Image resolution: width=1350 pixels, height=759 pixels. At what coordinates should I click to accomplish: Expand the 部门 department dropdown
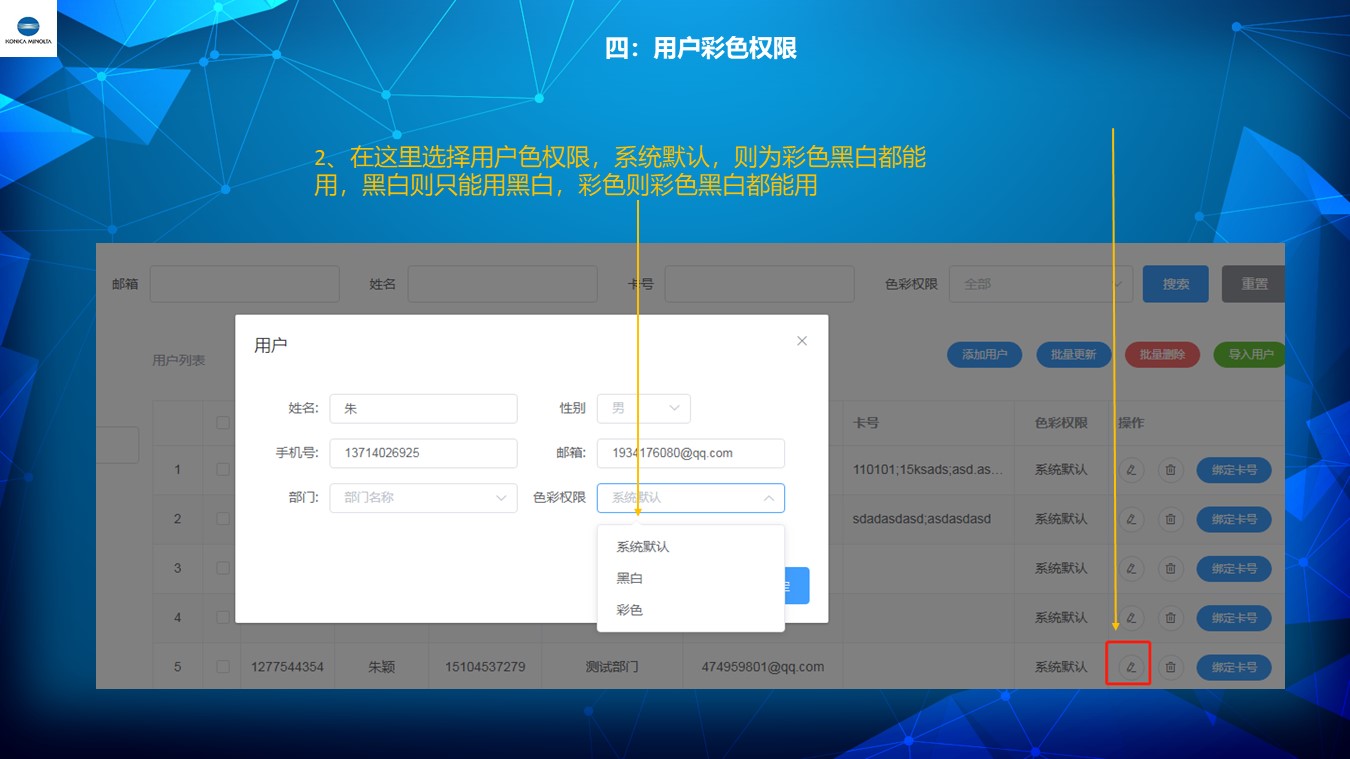[x=423, y=498]
